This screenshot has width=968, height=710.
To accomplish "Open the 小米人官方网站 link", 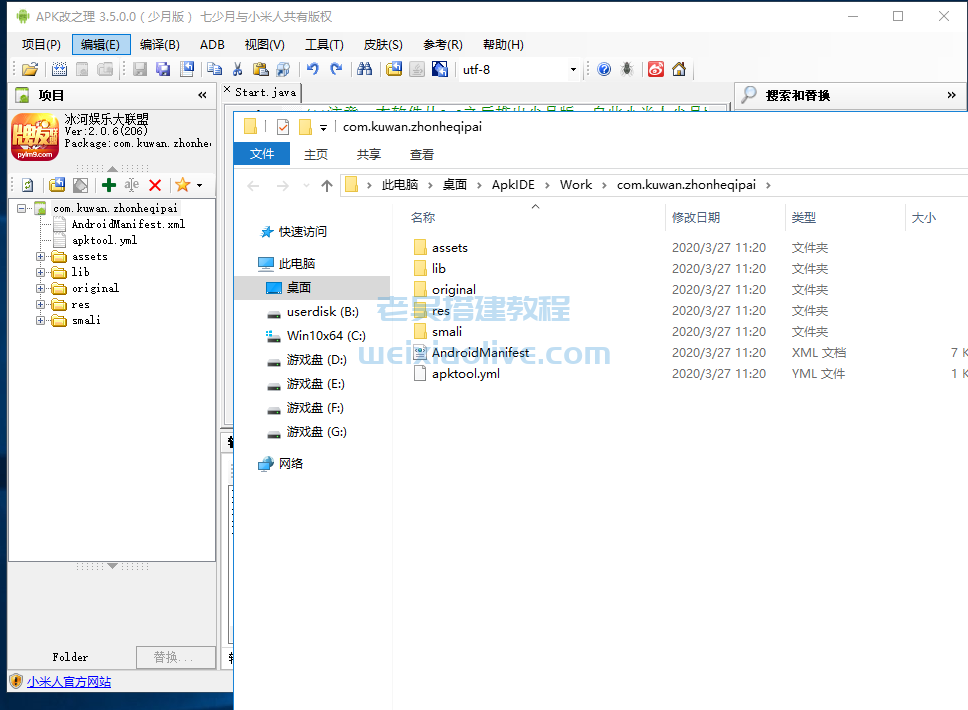I will click(69, 682).
